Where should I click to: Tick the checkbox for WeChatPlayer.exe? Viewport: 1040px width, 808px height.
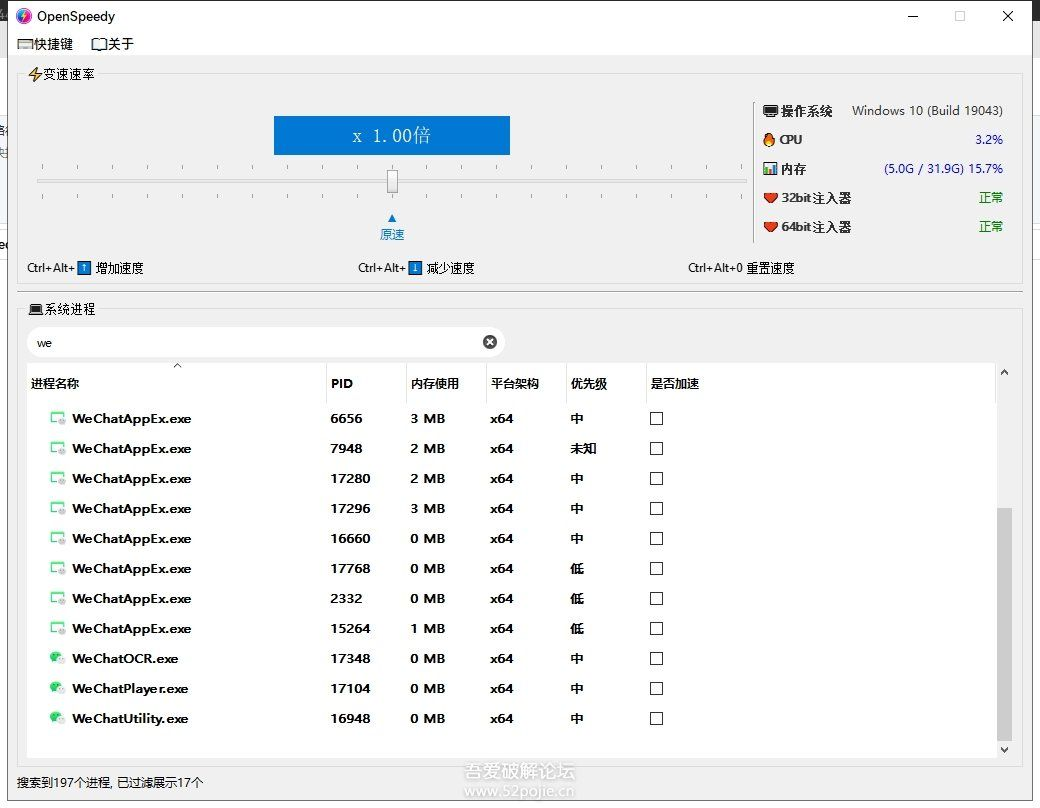tap(657, 688)
